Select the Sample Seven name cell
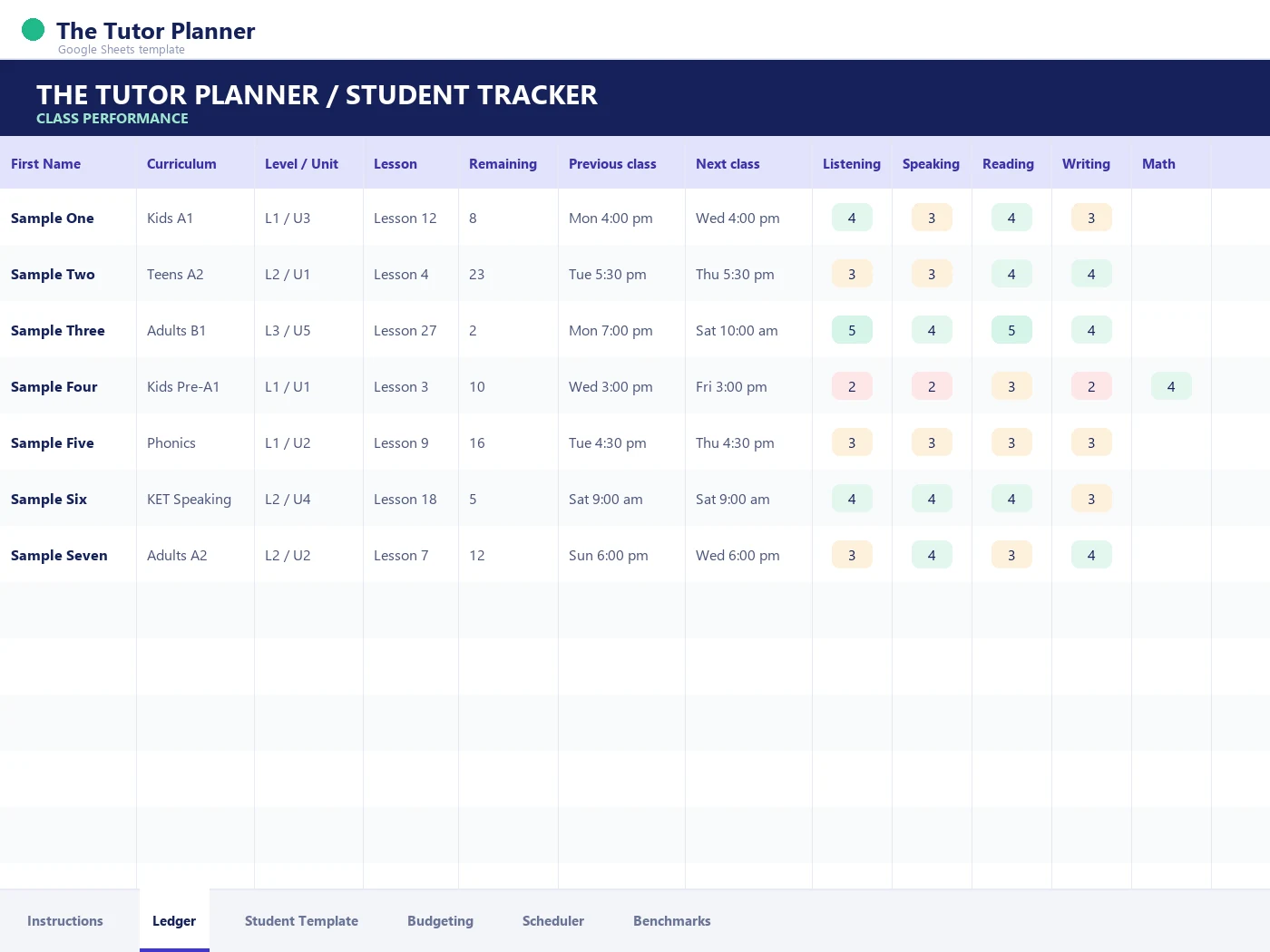1270x952 pixels. coord(68,555)
